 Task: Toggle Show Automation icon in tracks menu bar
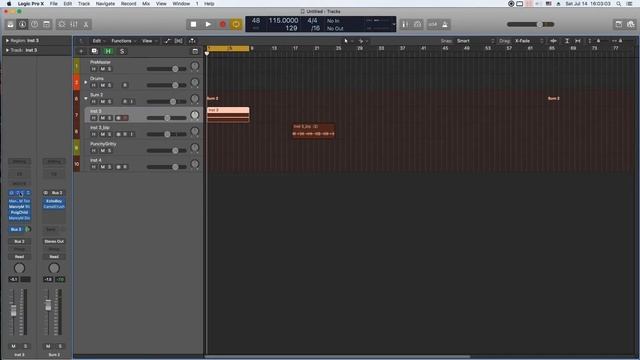click(167, 41)
